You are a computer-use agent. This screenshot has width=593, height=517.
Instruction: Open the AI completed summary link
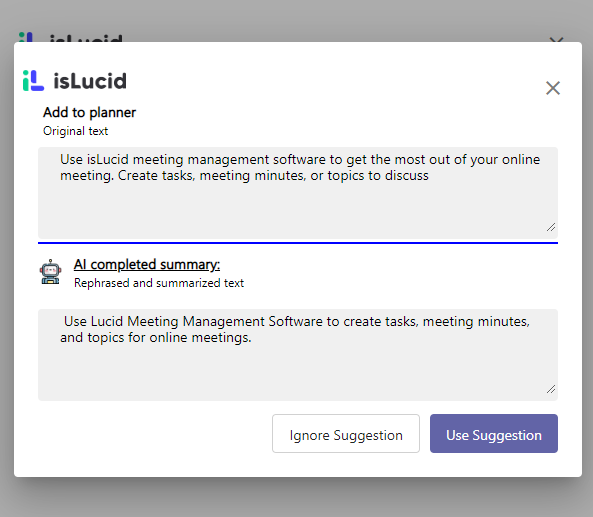(147, 264)
